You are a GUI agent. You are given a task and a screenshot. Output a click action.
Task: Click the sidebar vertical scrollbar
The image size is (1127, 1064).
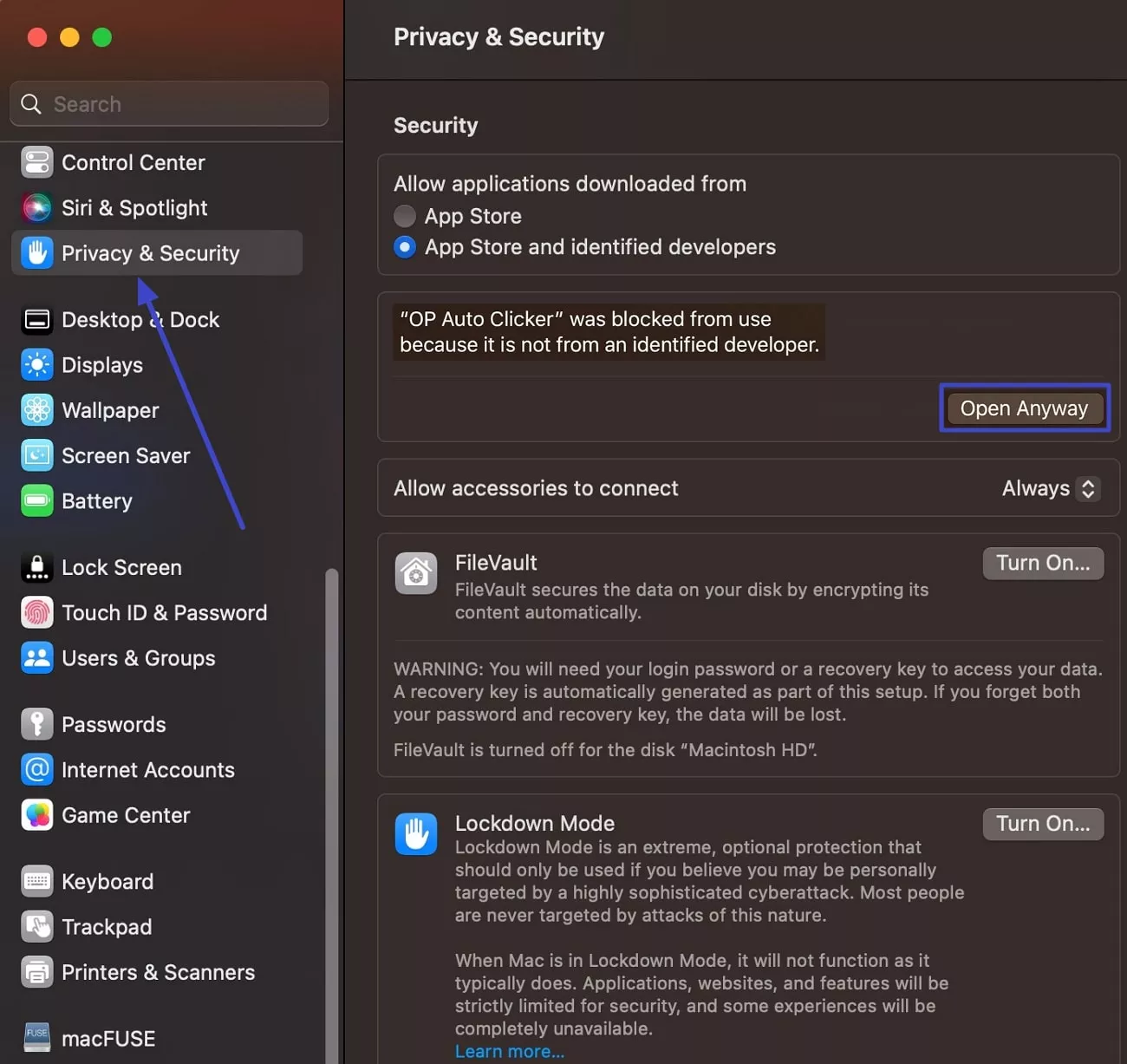tap(331, 815)
